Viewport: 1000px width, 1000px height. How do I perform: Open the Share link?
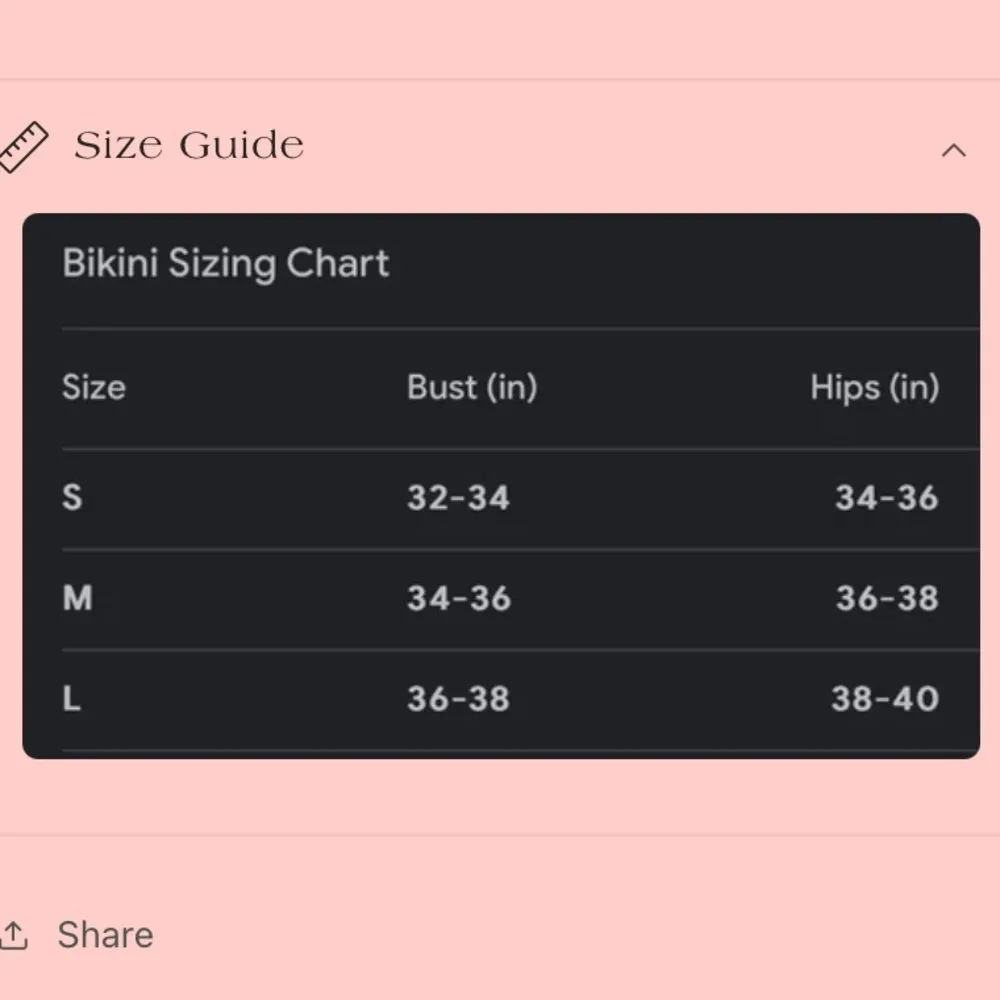tap(105, 935)
